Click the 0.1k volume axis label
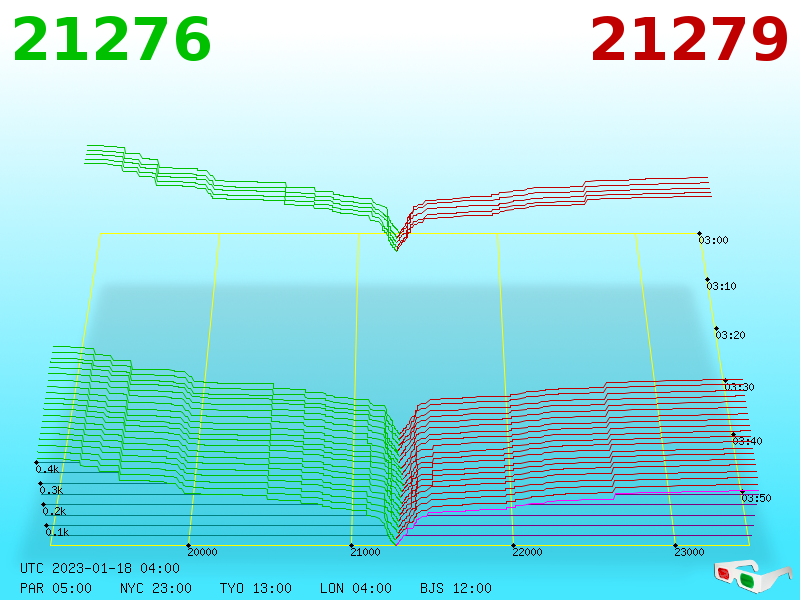This screenshot has height=600, width=800. pyautogui.click(x=57, y=532)
